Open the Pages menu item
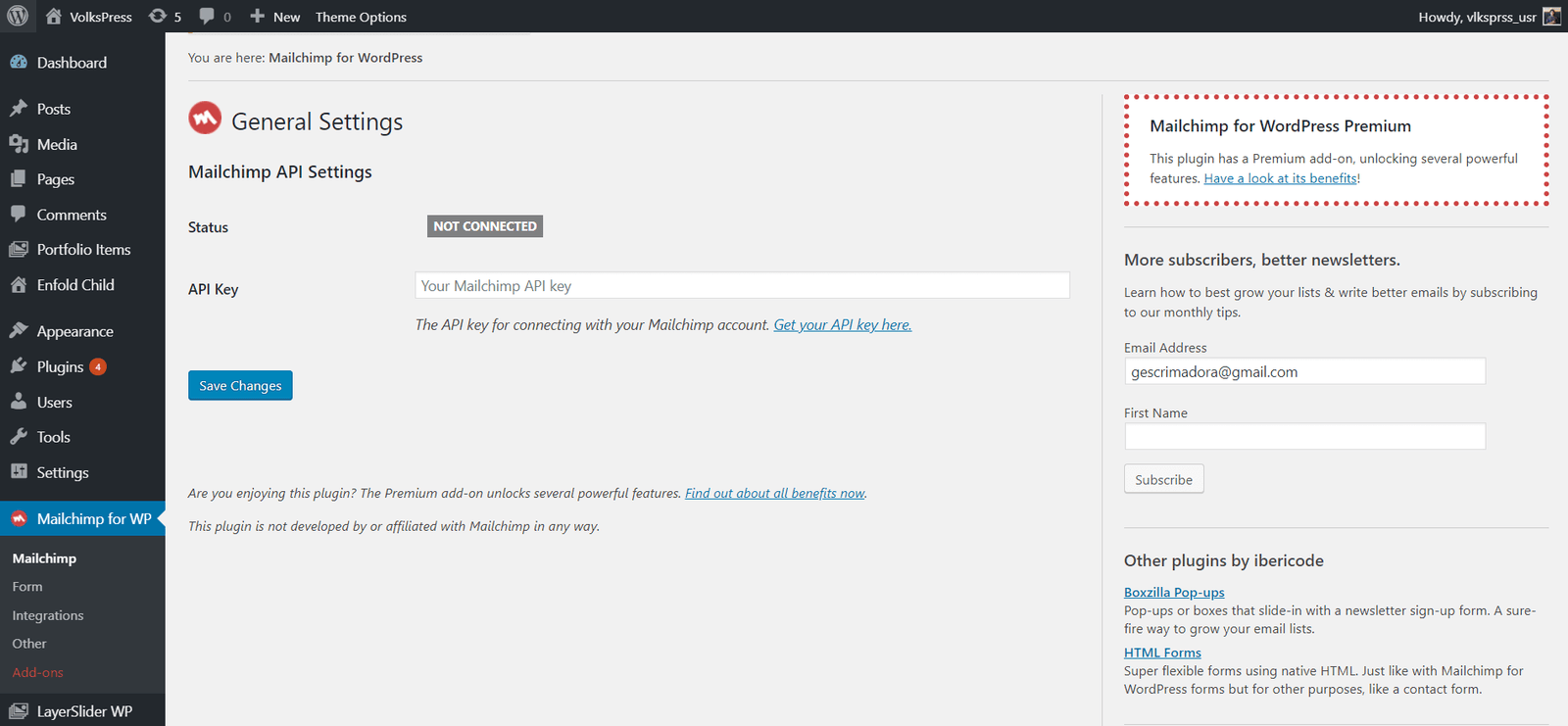The width and height of the screenshot is (1568, 726). point(56,179)
